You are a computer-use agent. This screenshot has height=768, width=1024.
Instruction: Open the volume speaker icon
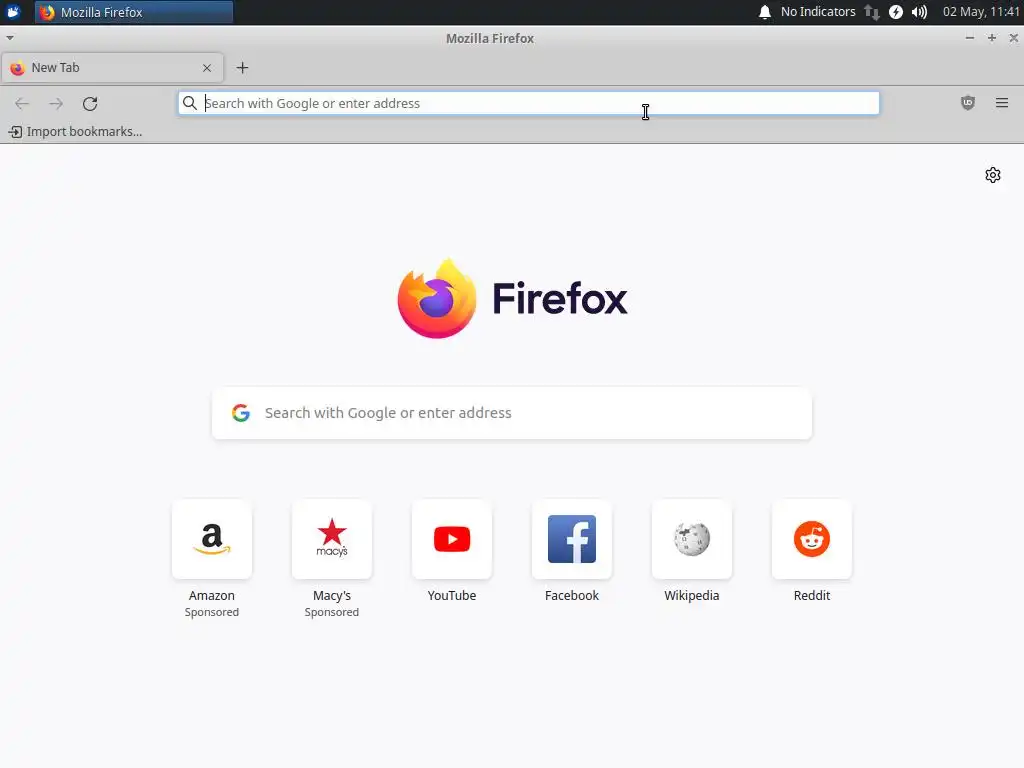pyautogui.click(x=920, y=12)
